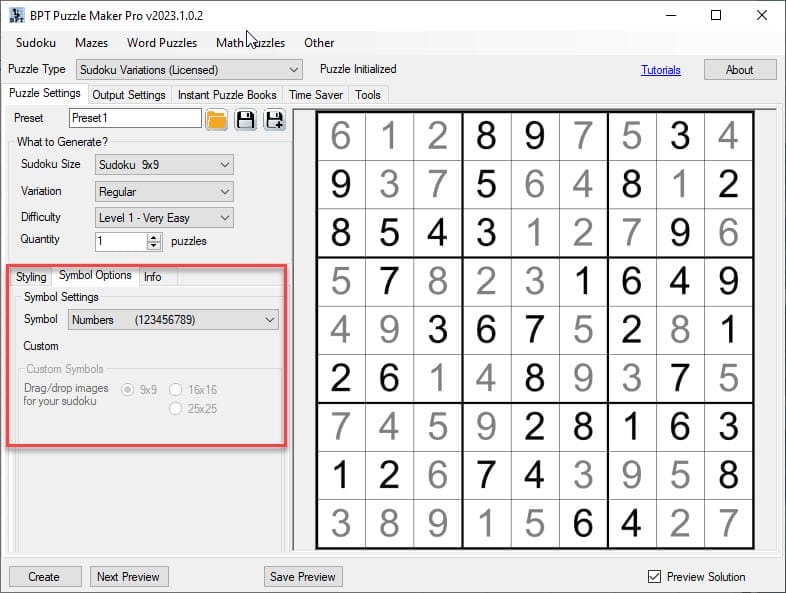The width and height of the screenshot is (786, 593).
Task: Switch to the Styling tab
Action: click(x=31, y=277)
